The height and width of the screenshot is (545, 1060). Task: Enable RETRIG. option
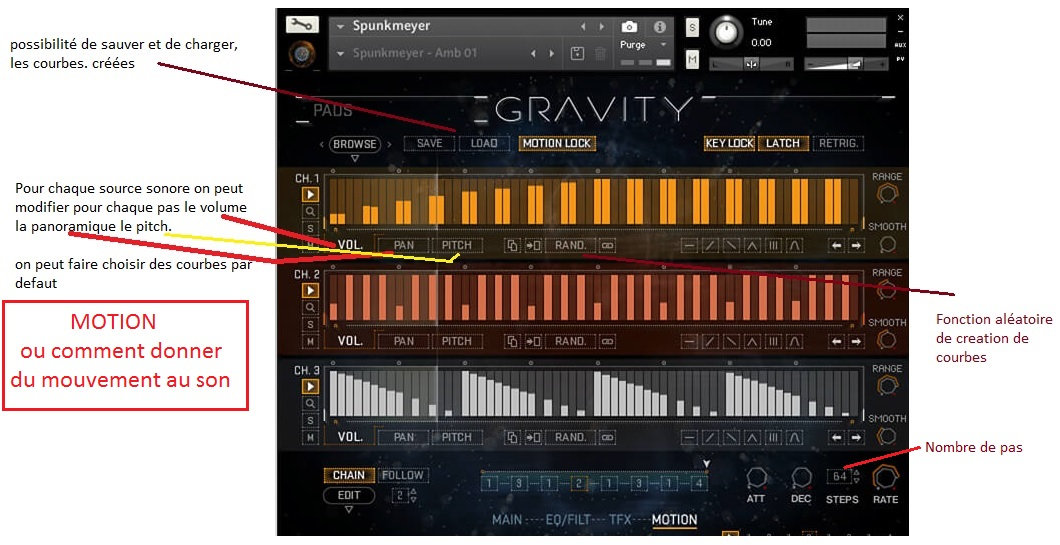(x=838, y=143)
